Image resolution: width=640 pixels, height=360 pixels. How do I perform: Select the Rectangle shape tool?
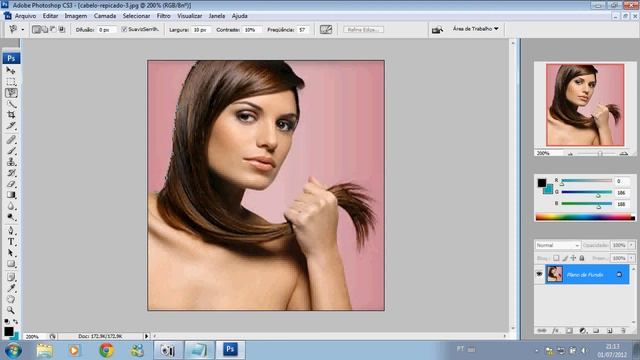tap(11, 264)
